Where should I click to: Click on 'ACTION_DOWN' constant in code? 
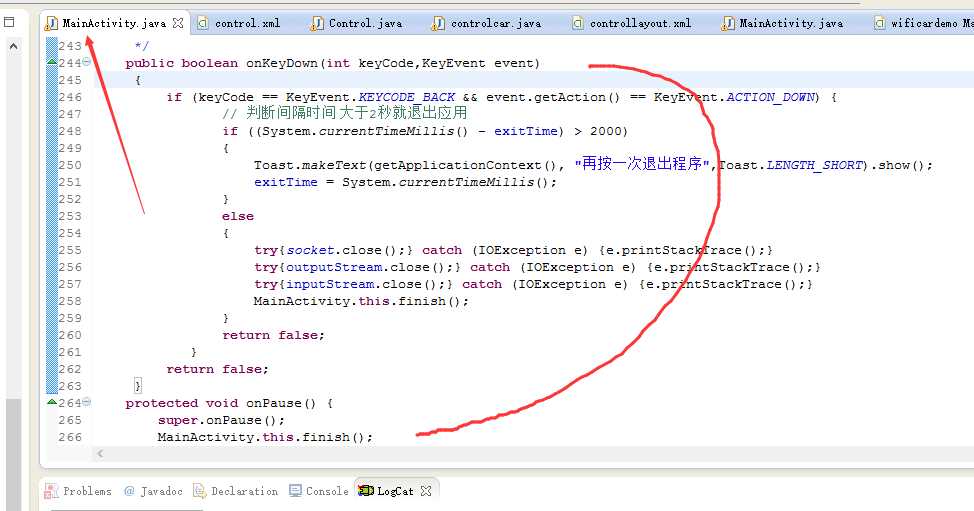point(770,97)
